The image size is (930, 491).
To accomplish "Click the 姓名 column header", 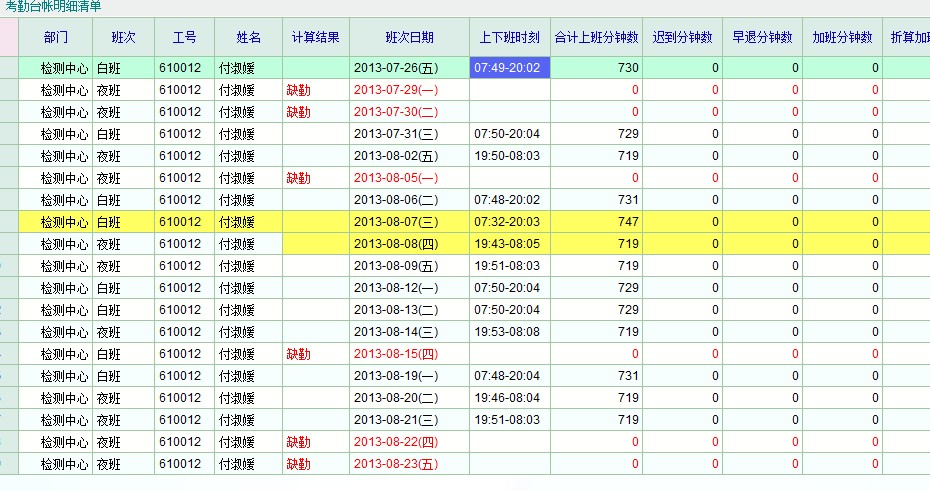I will [248, 38].
